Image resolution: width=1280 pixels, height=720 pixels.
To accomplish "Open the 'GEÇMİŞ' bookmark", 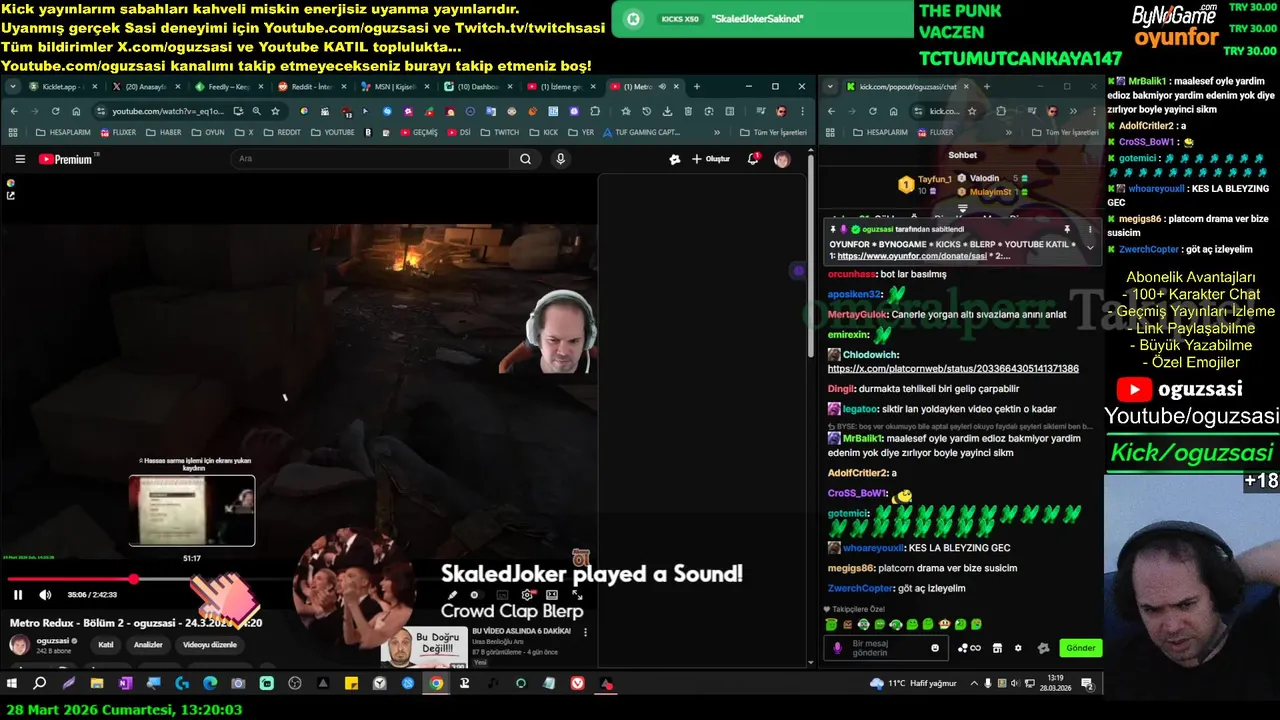I will pos(419,132).
